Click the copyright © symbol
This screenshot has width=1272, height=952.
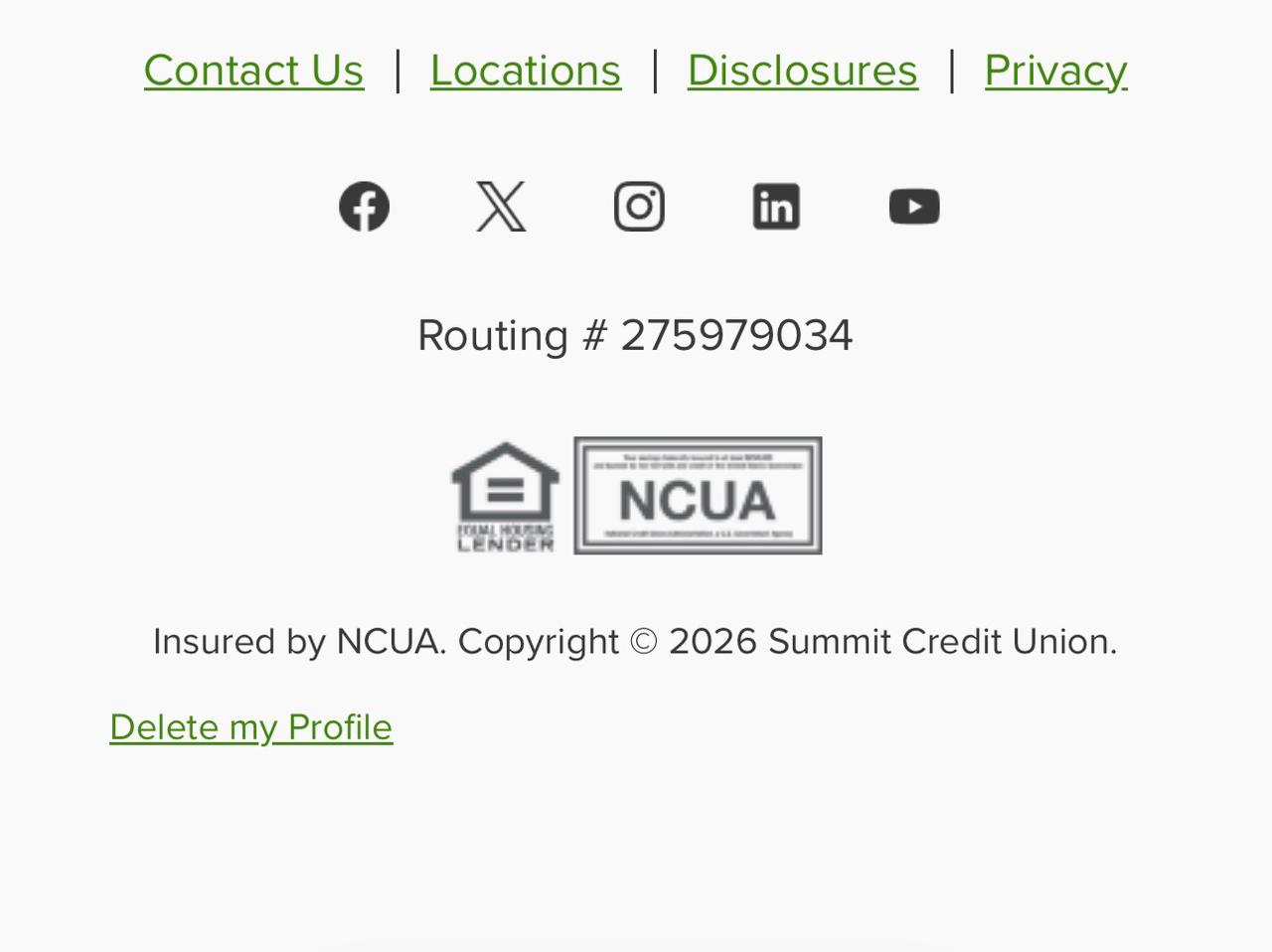click(643, 642)
